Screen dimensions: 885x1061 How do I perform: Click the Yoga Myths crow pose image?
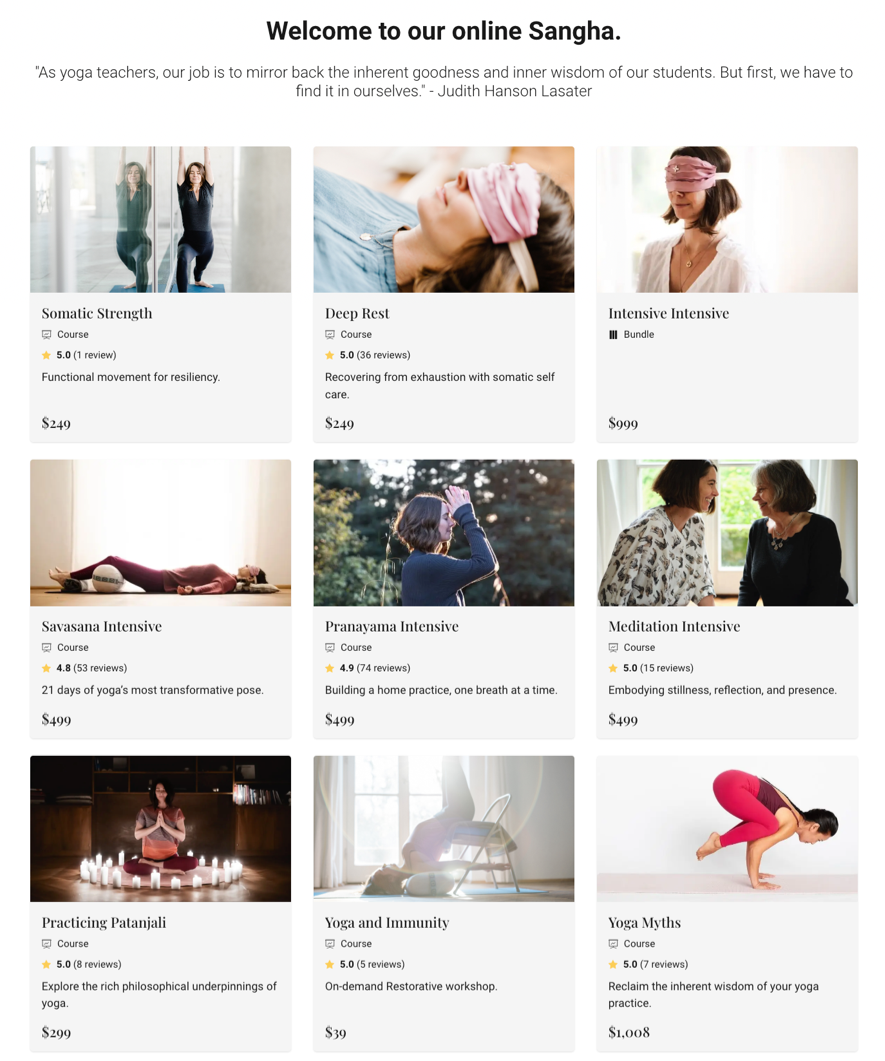(727, 829)
